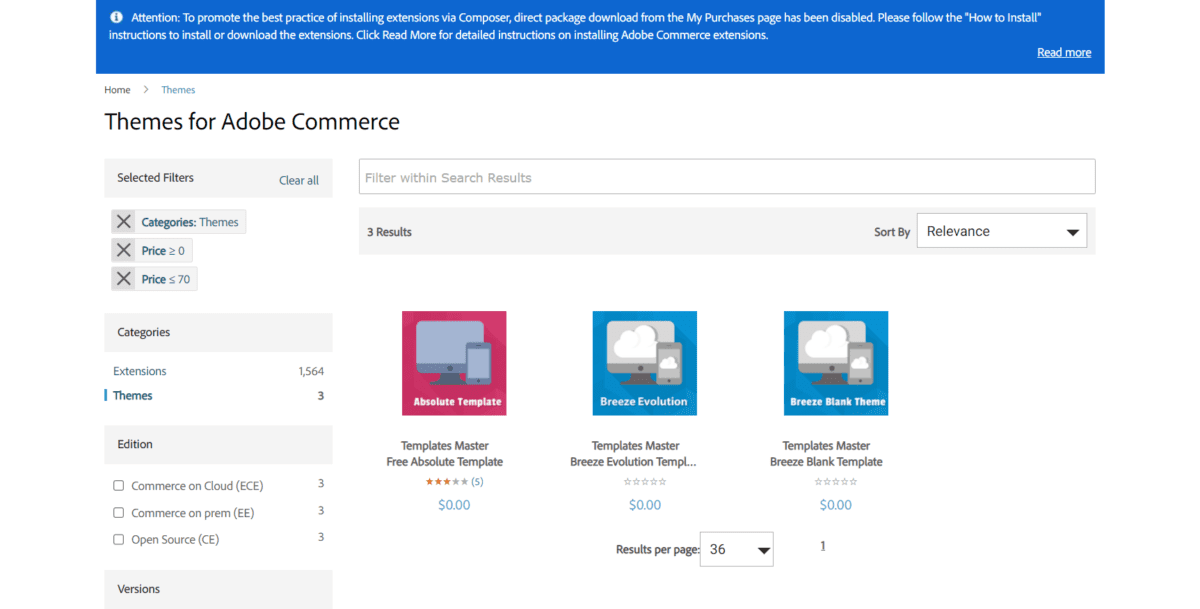
Task: Click the Selected Filters header
Action: click(x=155, y=178)
